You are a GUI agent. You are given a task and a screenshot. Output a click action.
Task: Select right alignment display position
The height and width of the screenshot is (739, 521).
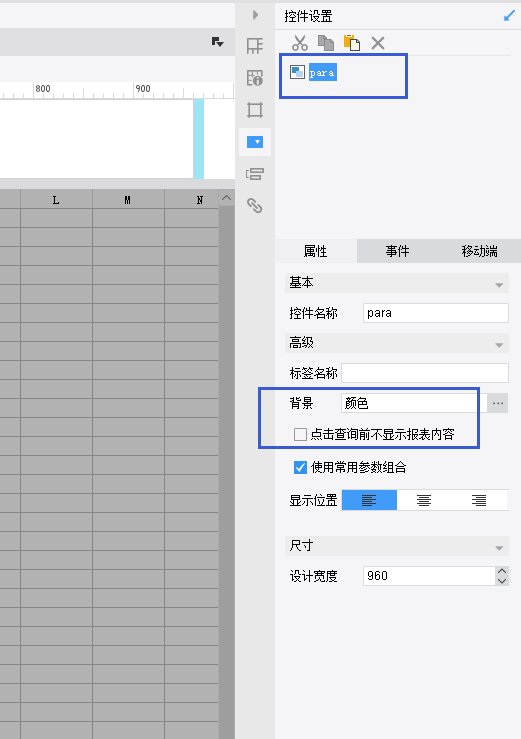pyautogui.click(x=480, y=500)
